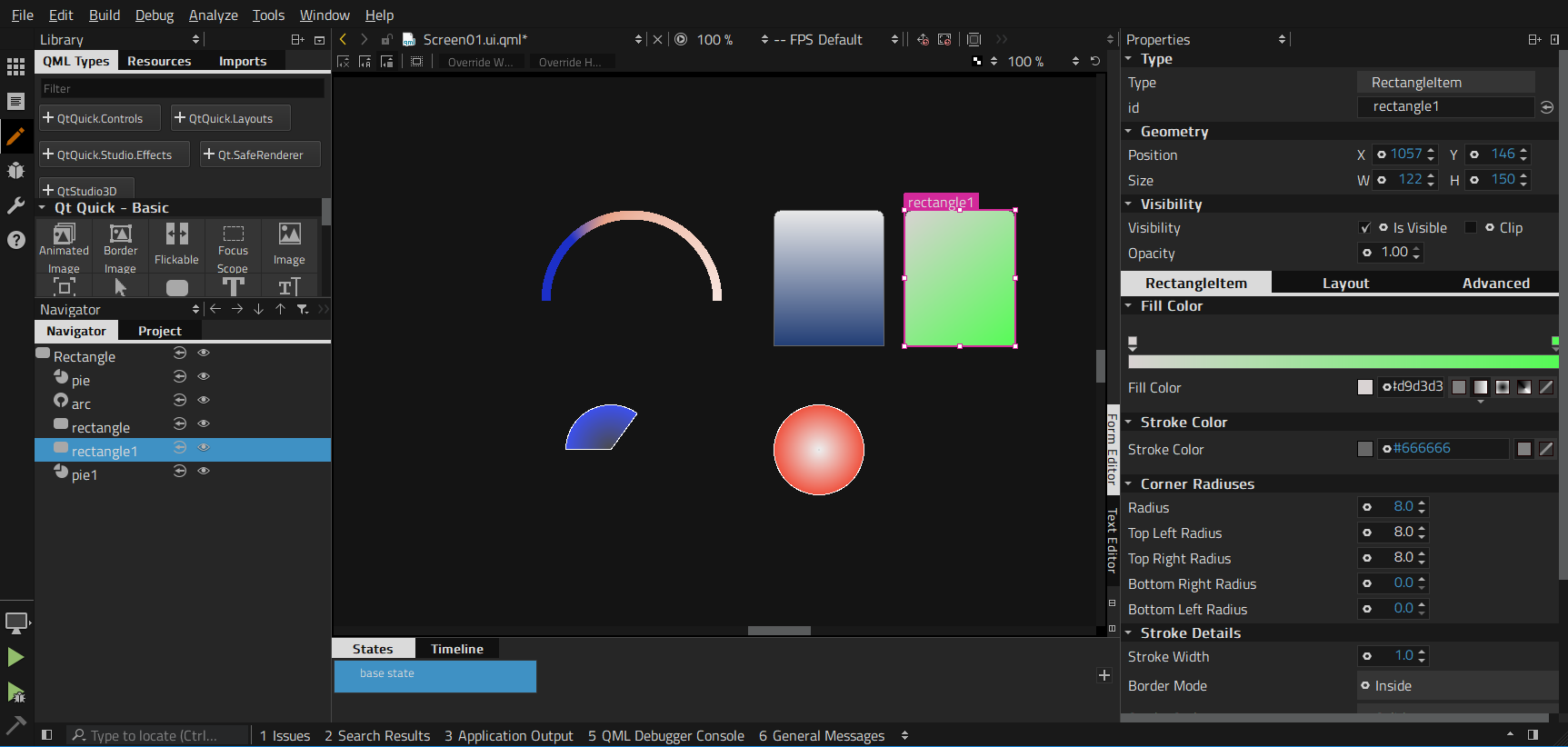The image size is (1568, 747).
Task: Click the Projects mode wrench icon
Action: tap(15, 205)
